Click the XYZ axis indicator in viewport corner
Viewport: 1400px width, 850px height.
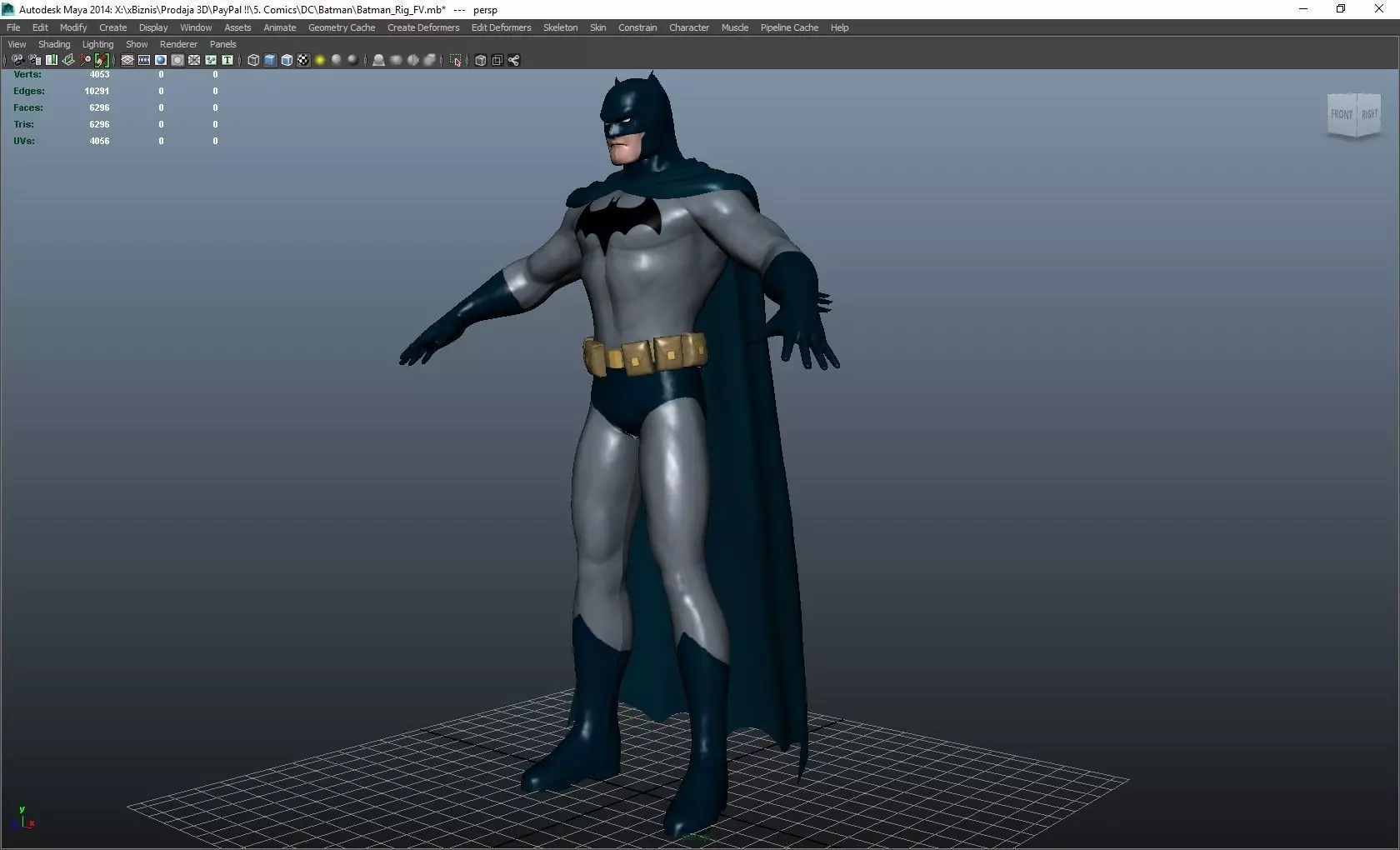[25, 817]
